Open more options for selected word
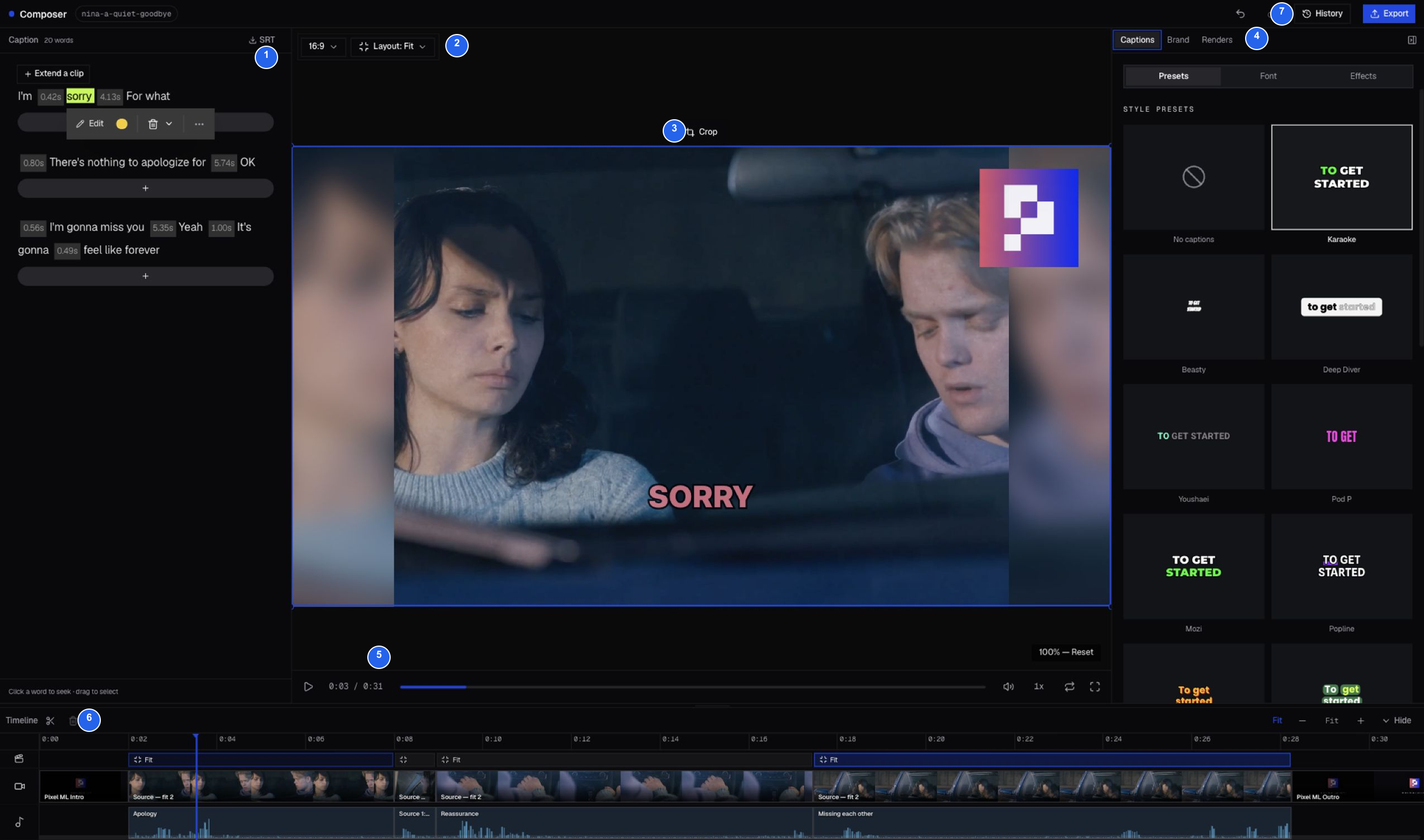The width and height of the screenshot is (1424, 840). (199, 124)
